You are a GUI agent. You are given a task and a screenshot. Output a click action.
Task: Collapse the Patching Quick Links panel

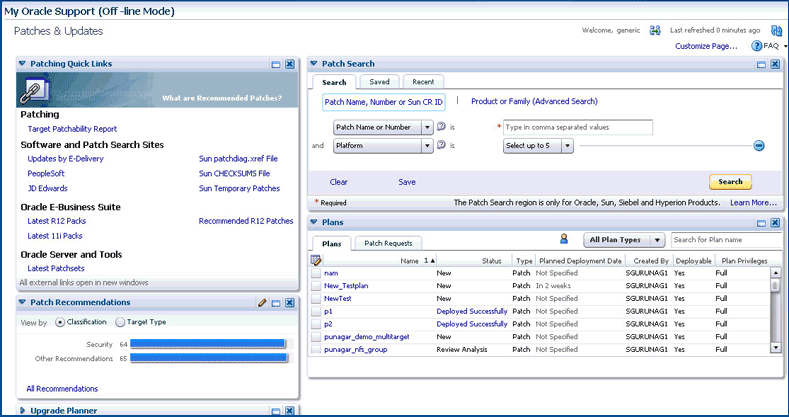[x=22, y=63]
